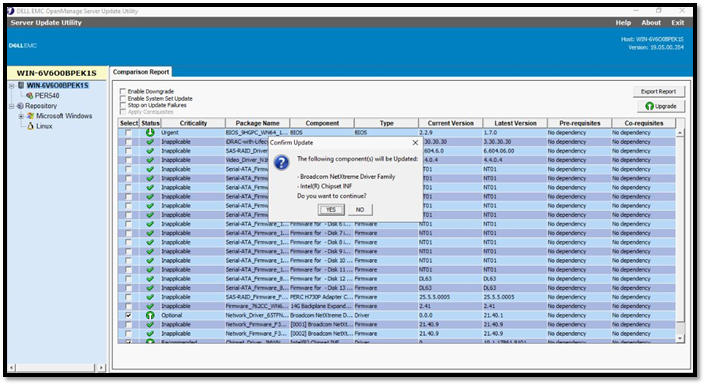Click the status check icon in Disk 8 row
Viewport: 706px width, 386px height.
150,242
